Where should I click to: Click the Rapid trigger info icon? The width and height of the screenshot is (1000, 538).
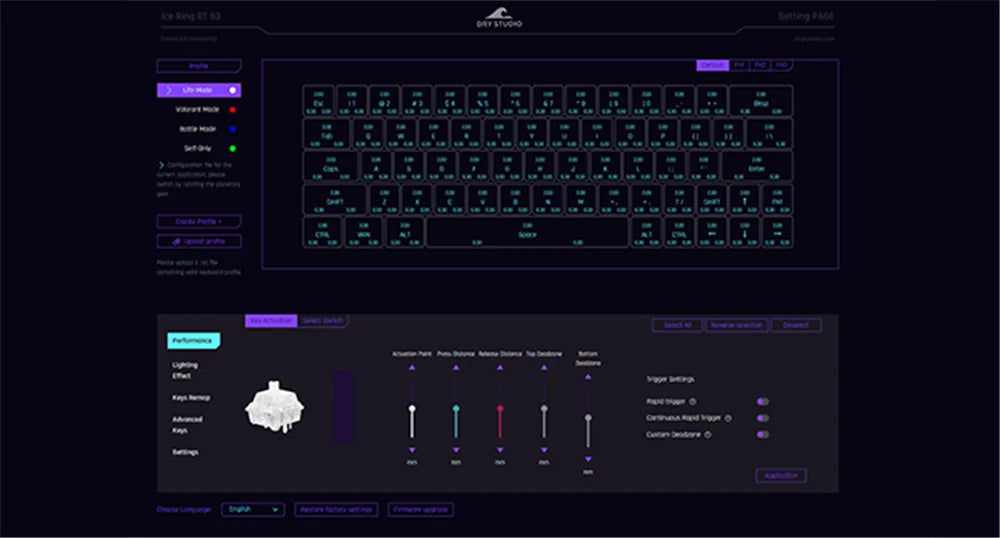pyautogui.click(x=693, y=402)
